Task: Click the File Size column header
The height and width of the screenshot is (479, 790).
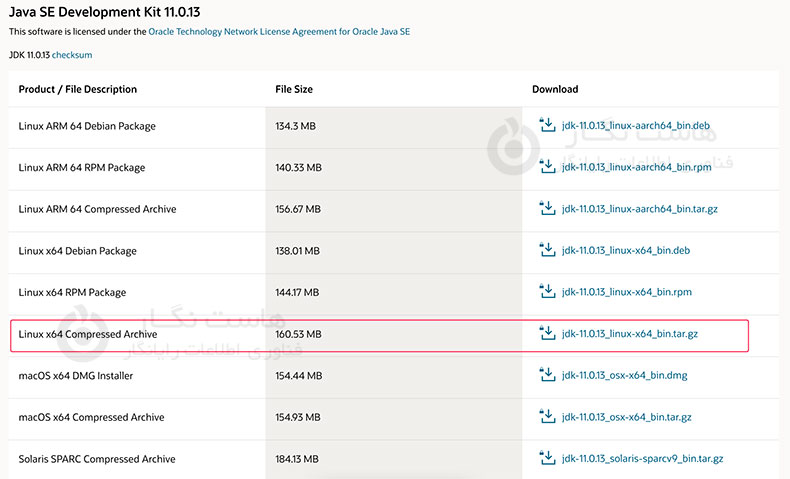Action: tap(294, 89)
